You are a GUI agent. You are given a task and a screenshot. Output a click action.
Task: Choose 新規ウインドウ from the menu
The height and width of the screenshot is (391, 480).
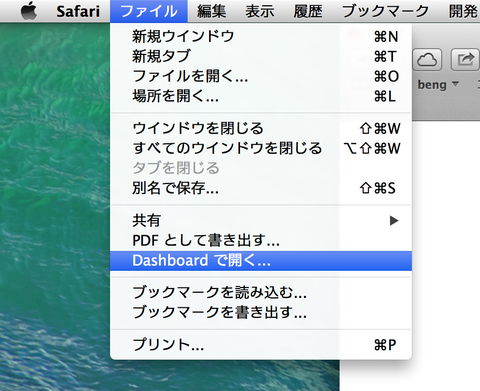(261, 36)
